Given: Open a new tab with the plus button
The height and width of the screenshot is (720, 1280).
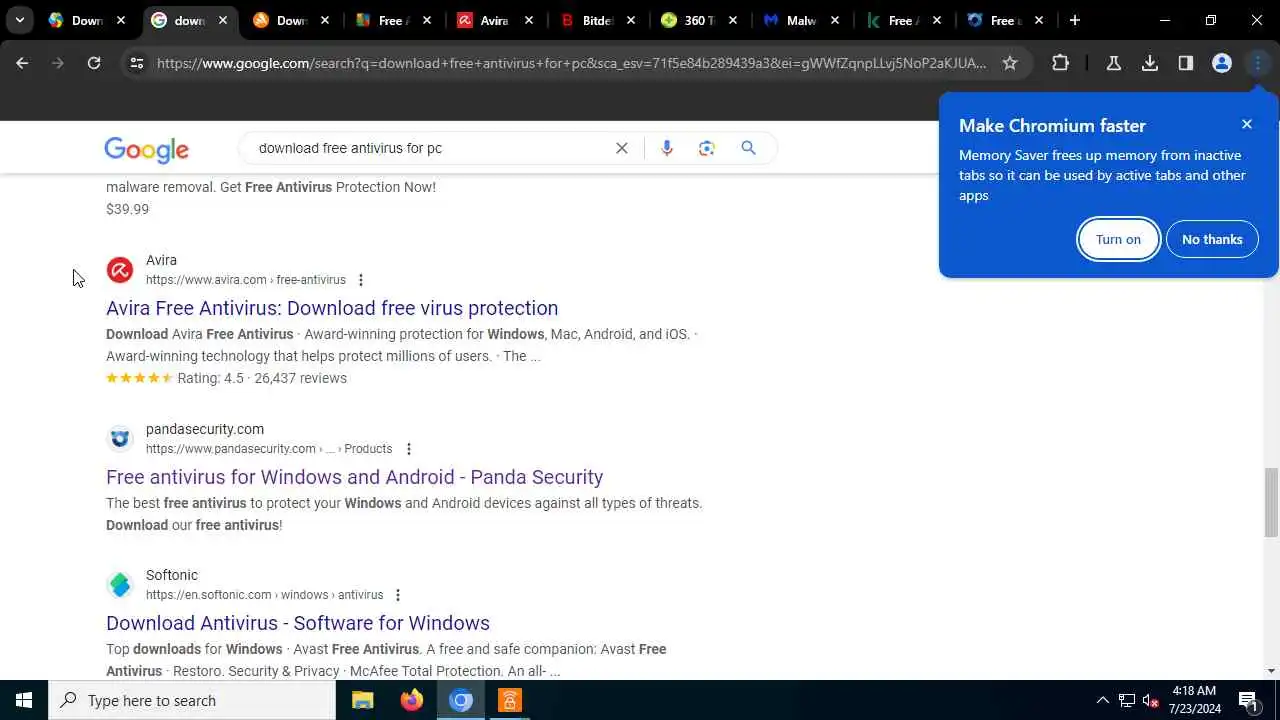Looking at the screenshot, I should click(x=1075, y=20).
